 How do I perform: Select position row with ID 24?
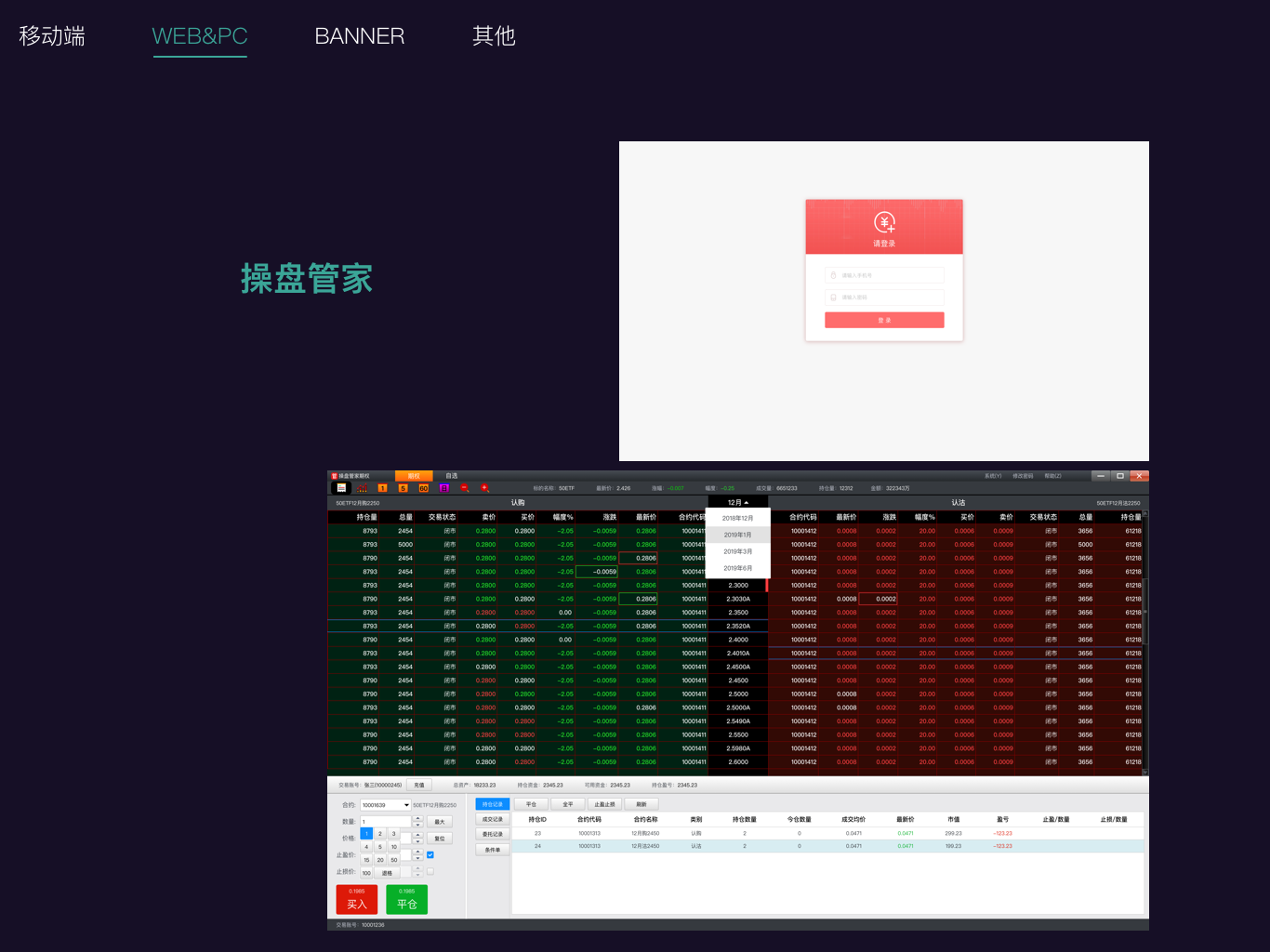[x=827, y=846]
